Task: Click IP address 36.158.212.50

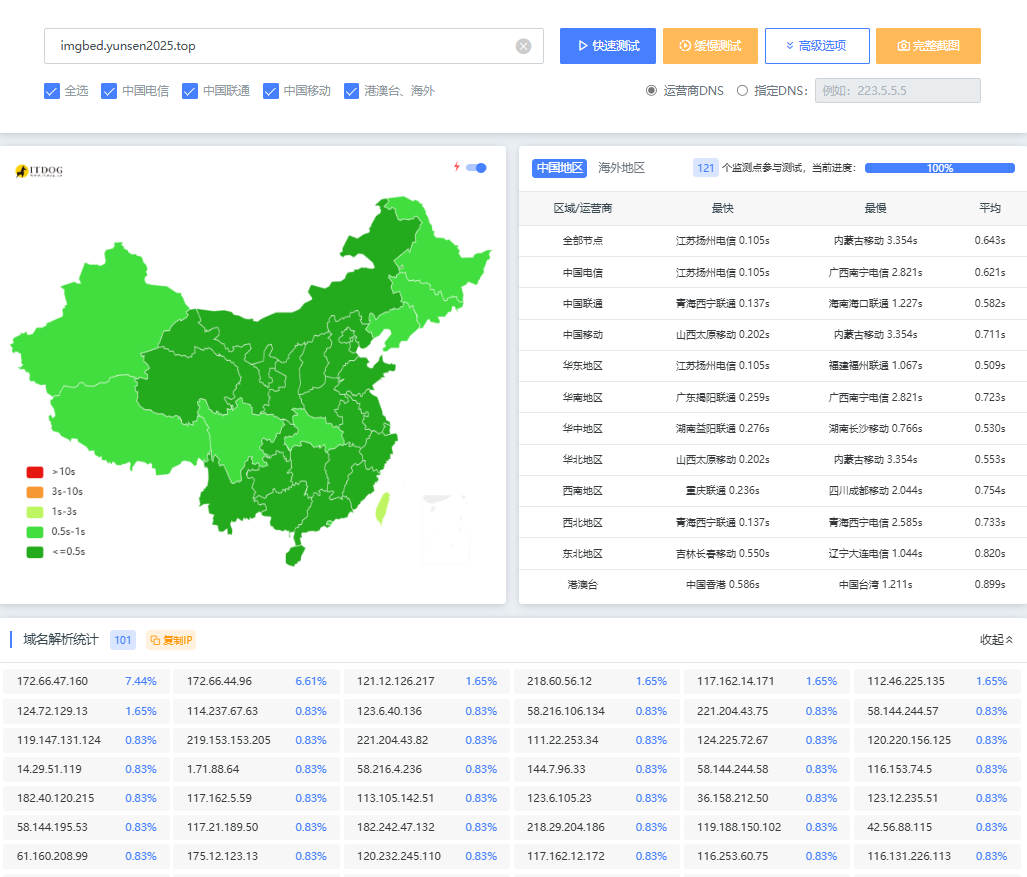Action: 732,798
